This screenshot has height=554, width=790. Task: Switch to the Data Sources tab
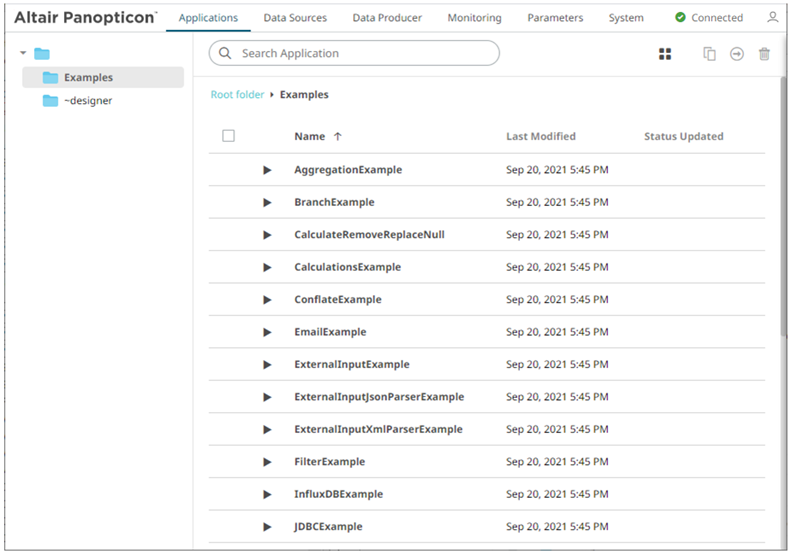pyautogui.click(x=295, y=18)
